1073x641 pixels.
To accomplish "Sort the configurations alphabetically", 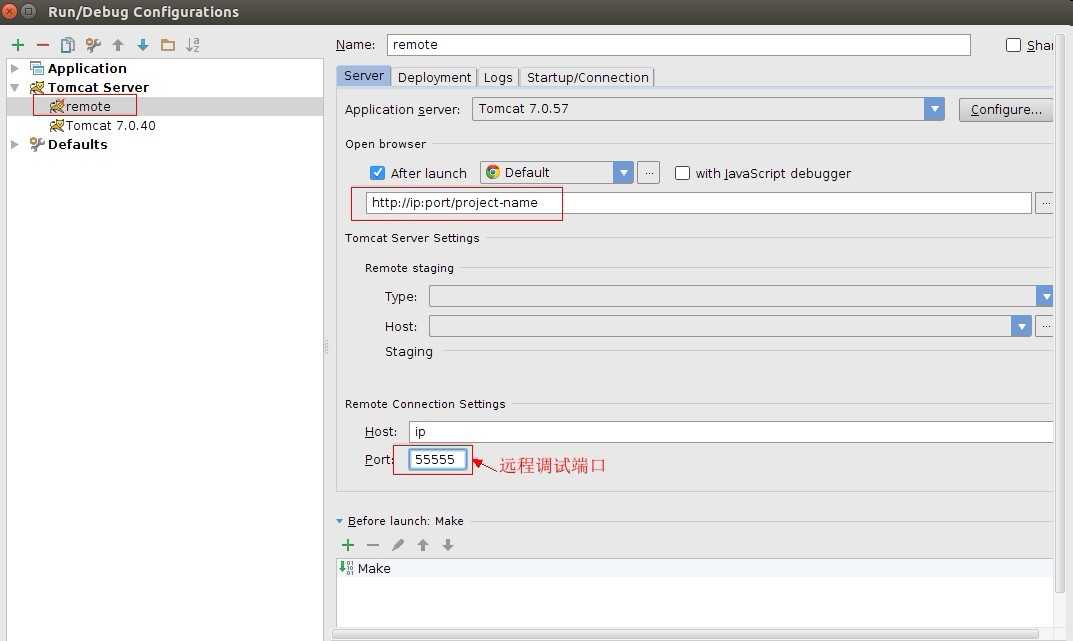I will point(193,45).
